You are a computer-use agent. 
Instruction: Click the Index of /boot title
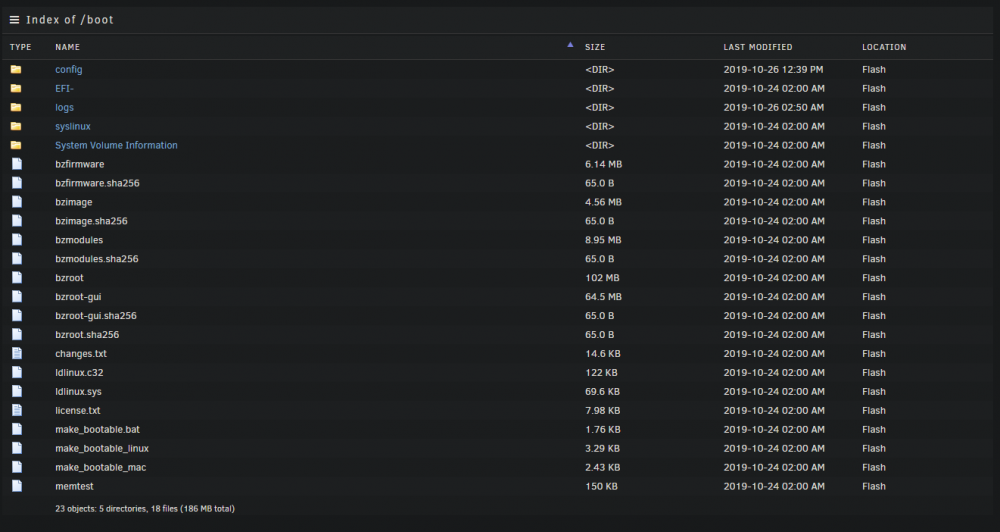pyautogui.click(x=70, y=20)
